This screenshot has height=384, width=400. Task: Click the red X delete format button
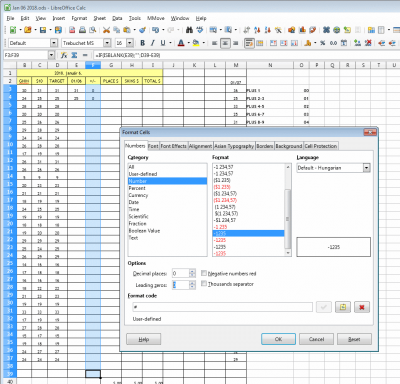pyautogui.click(x=362, y=307)
